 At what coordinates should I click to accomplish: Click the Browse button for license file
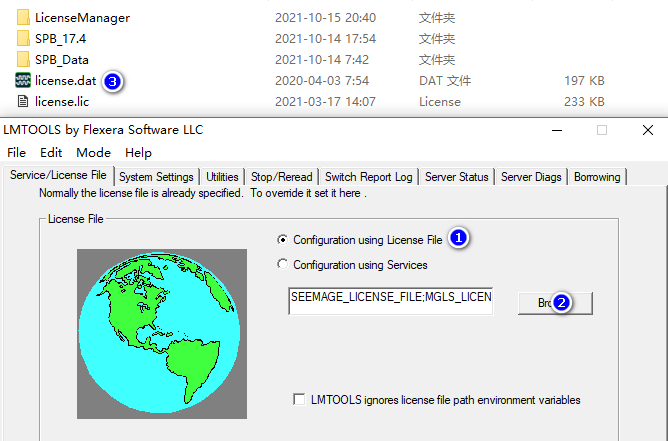[555, 303]
